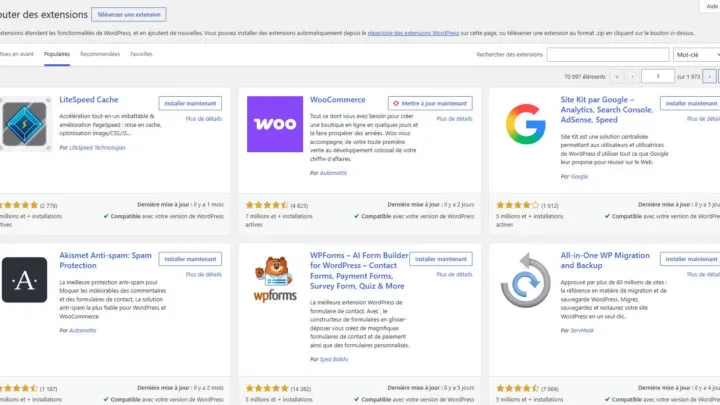This screenshot has height=405, width=720.
Task: Click the update icon in WooCommerce update button
Action: point(396,103)
